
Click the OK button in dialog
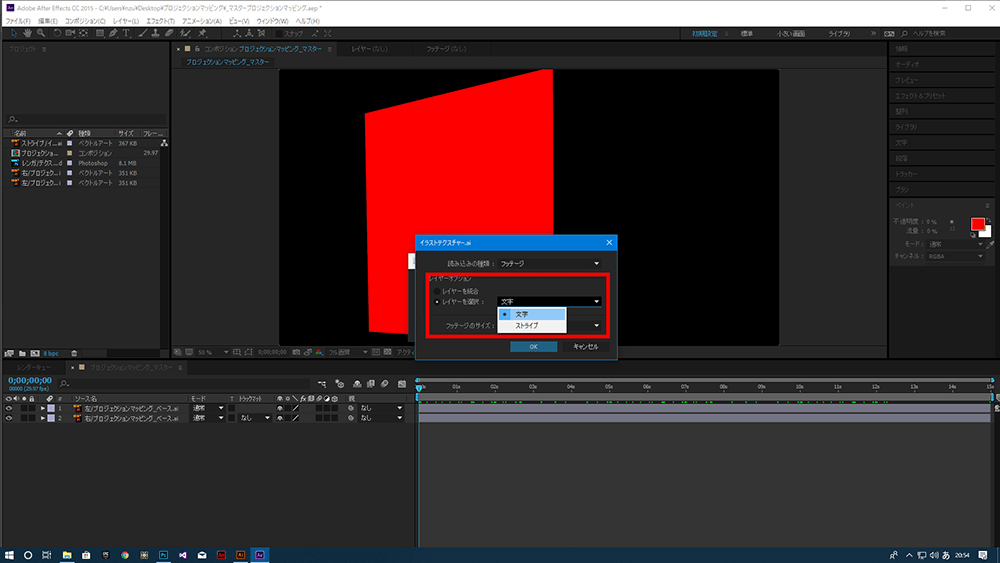tap(533, 346)
